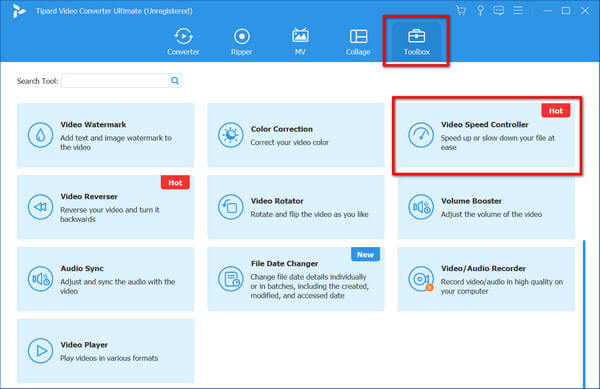This screenshot has height=389, width=600.
Task: Open the hamburger menu icon
Action: click(518, 10)
